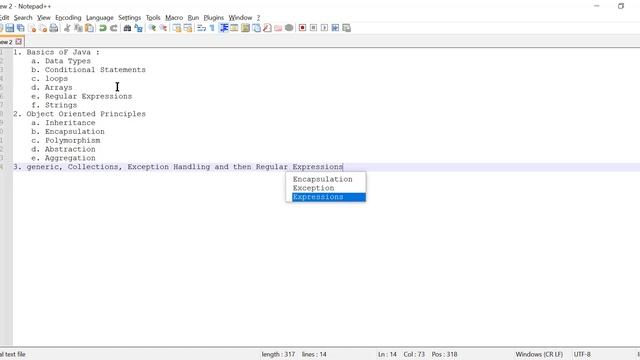Click the Print toolbar icon

tap(54, 28)
